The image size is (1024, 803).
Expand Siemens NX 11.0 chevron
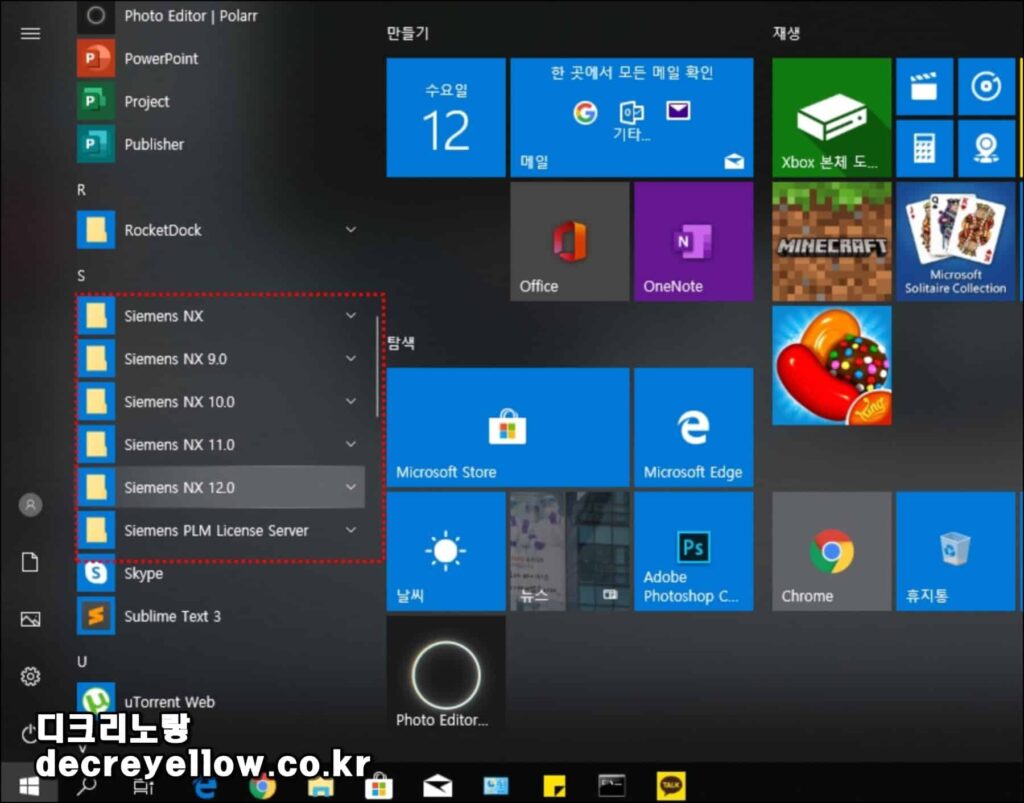351,445
